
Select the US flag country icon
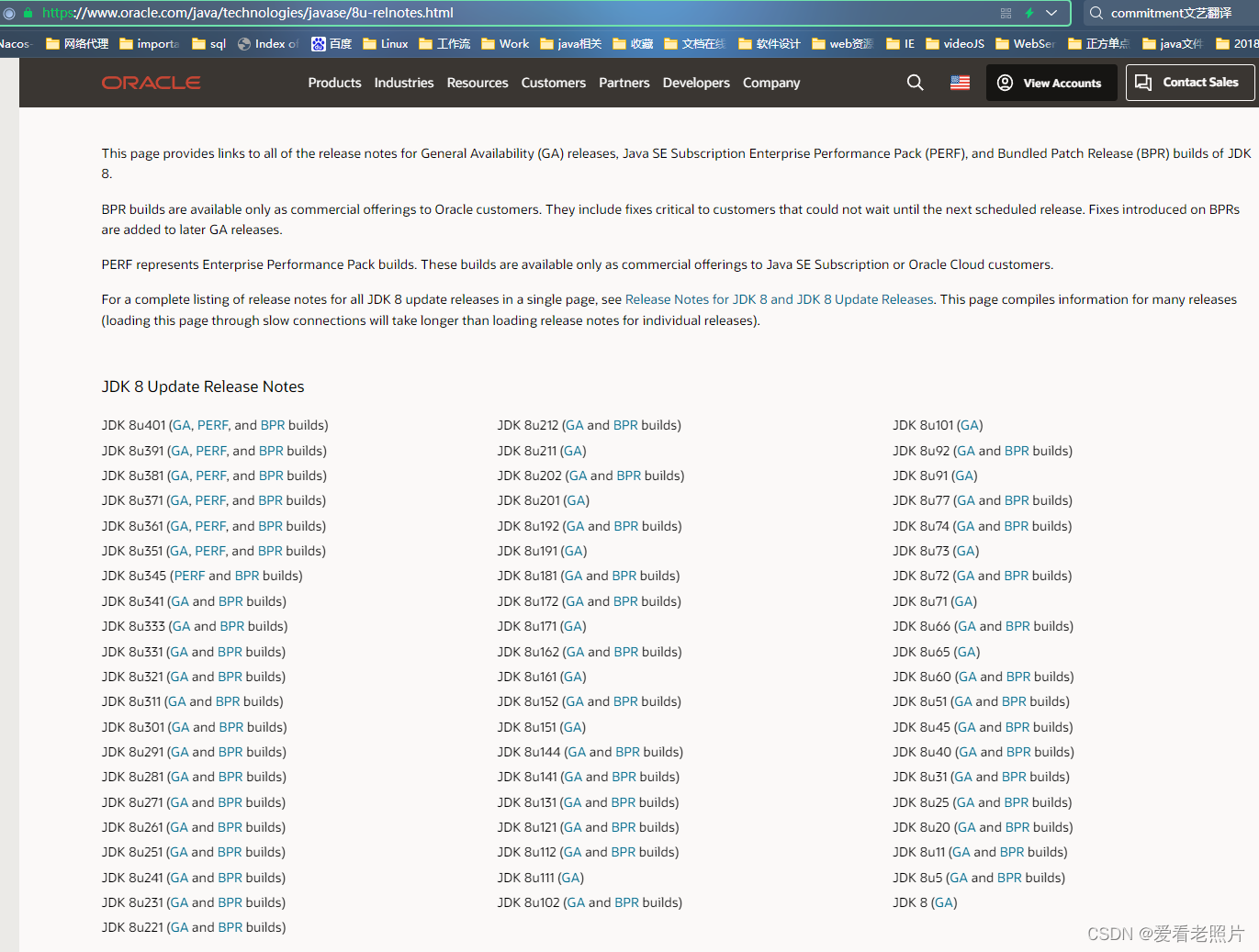tap(960, 83)
